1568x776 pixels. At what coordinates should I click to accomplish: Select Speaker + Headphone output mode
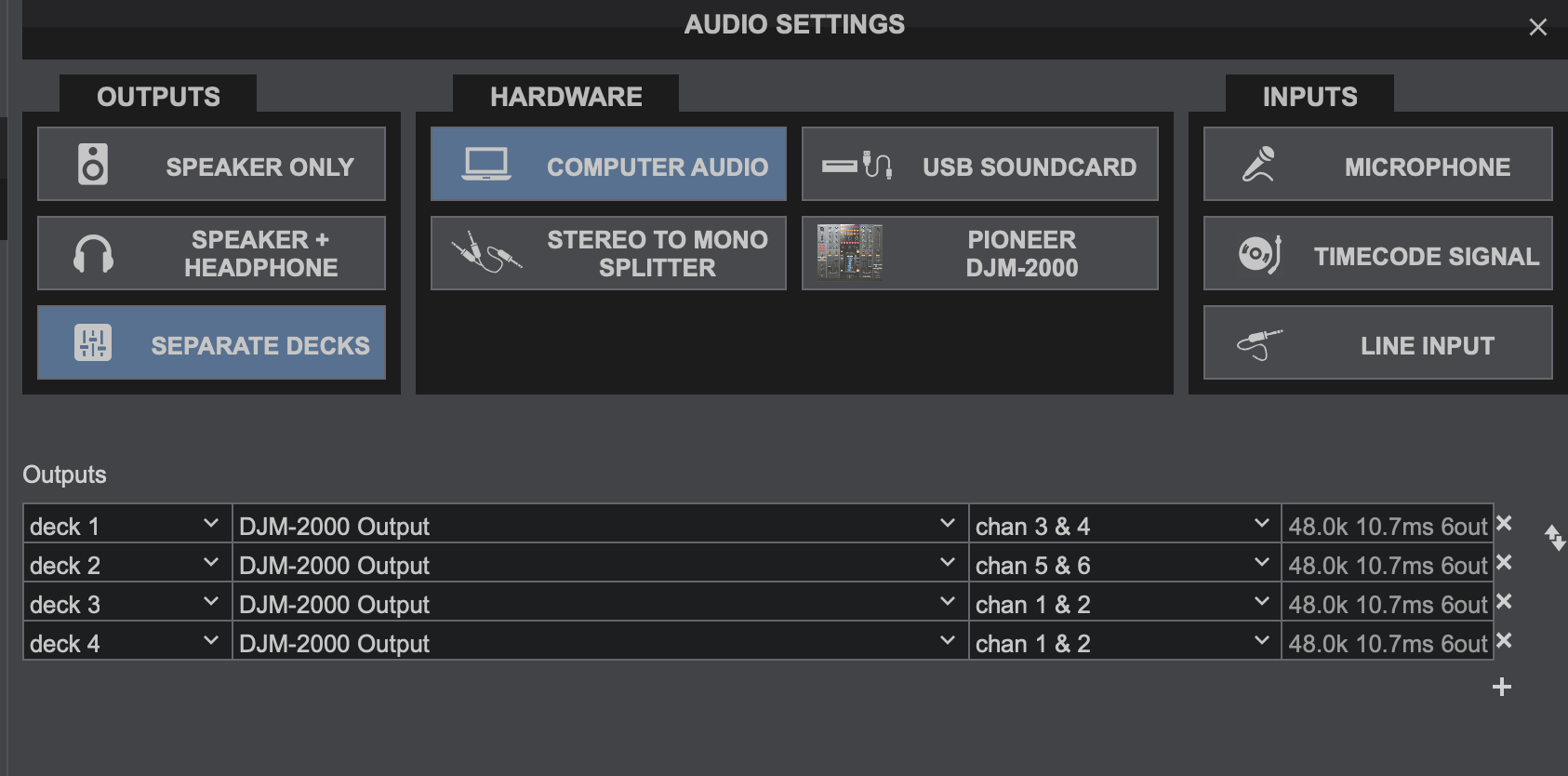(211, 254)
